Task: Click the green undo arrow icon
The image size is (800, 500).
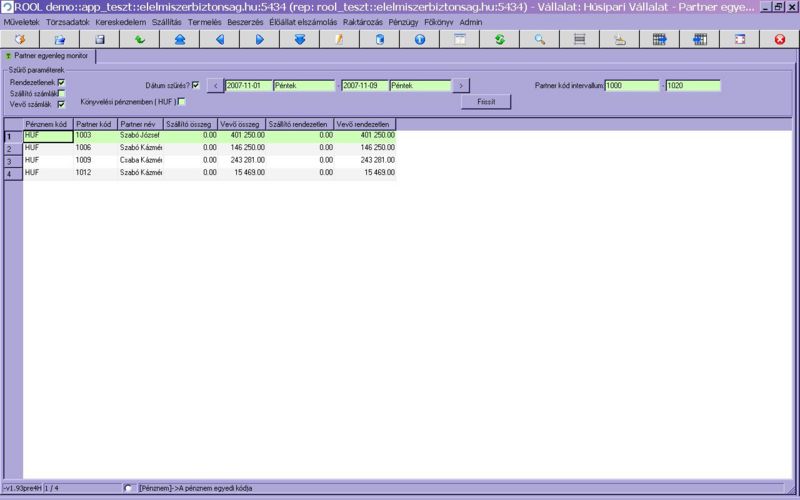Action: point(139,39)
